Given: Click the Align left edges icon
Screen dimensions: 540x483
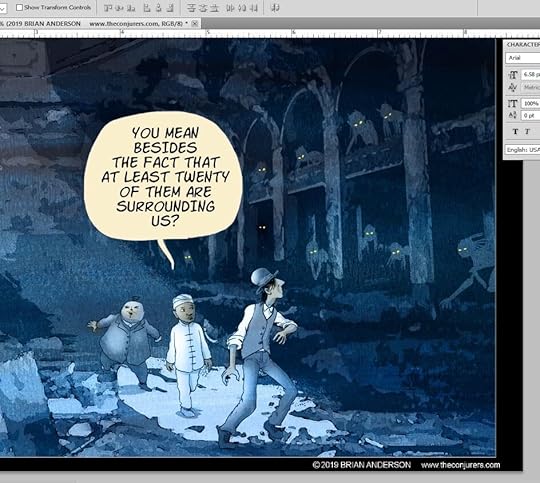Looking at the screenshot, I should coord(147,8).
